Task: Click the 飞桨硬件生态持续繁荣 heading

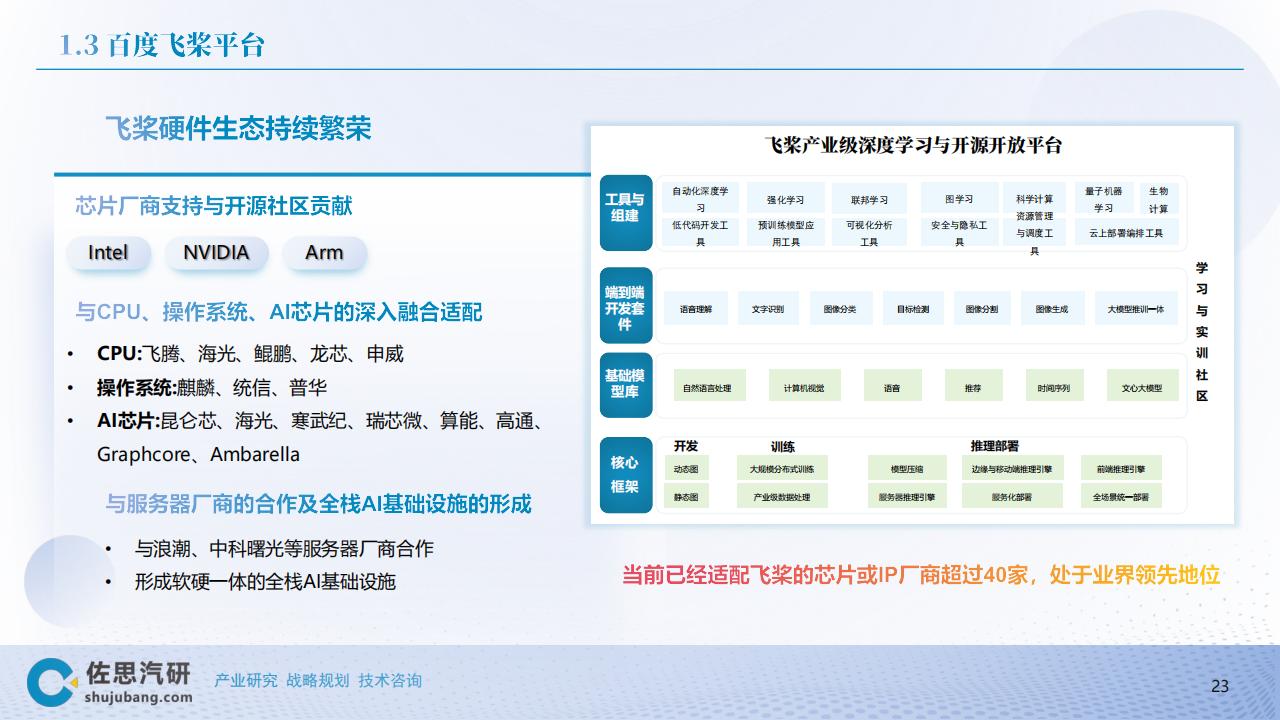Action: (x=238, y=129)
